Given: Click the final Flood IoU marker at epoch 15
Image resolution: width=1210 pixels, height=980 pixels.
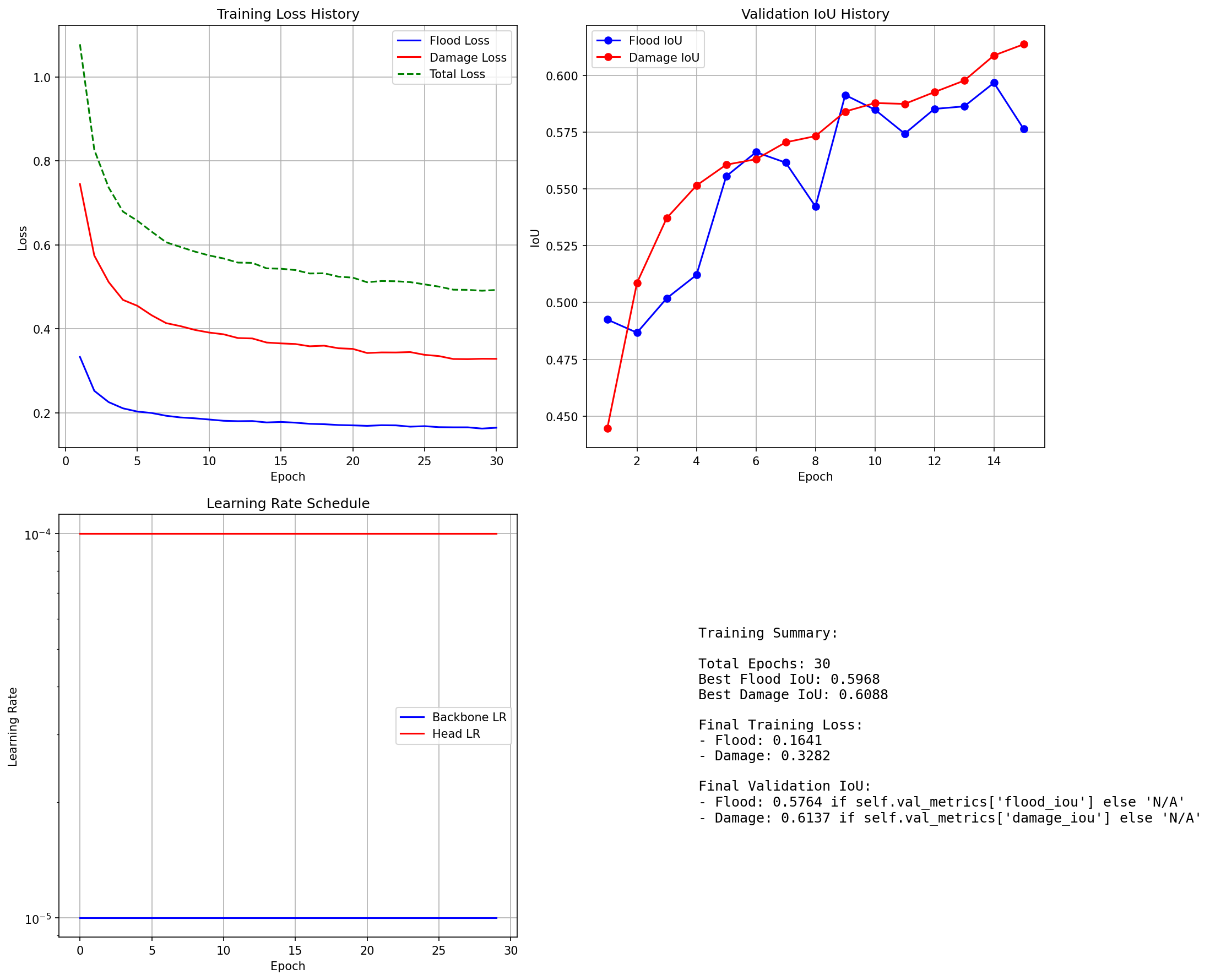Looking at the screenshot, I should click(x=1023, y=129).
